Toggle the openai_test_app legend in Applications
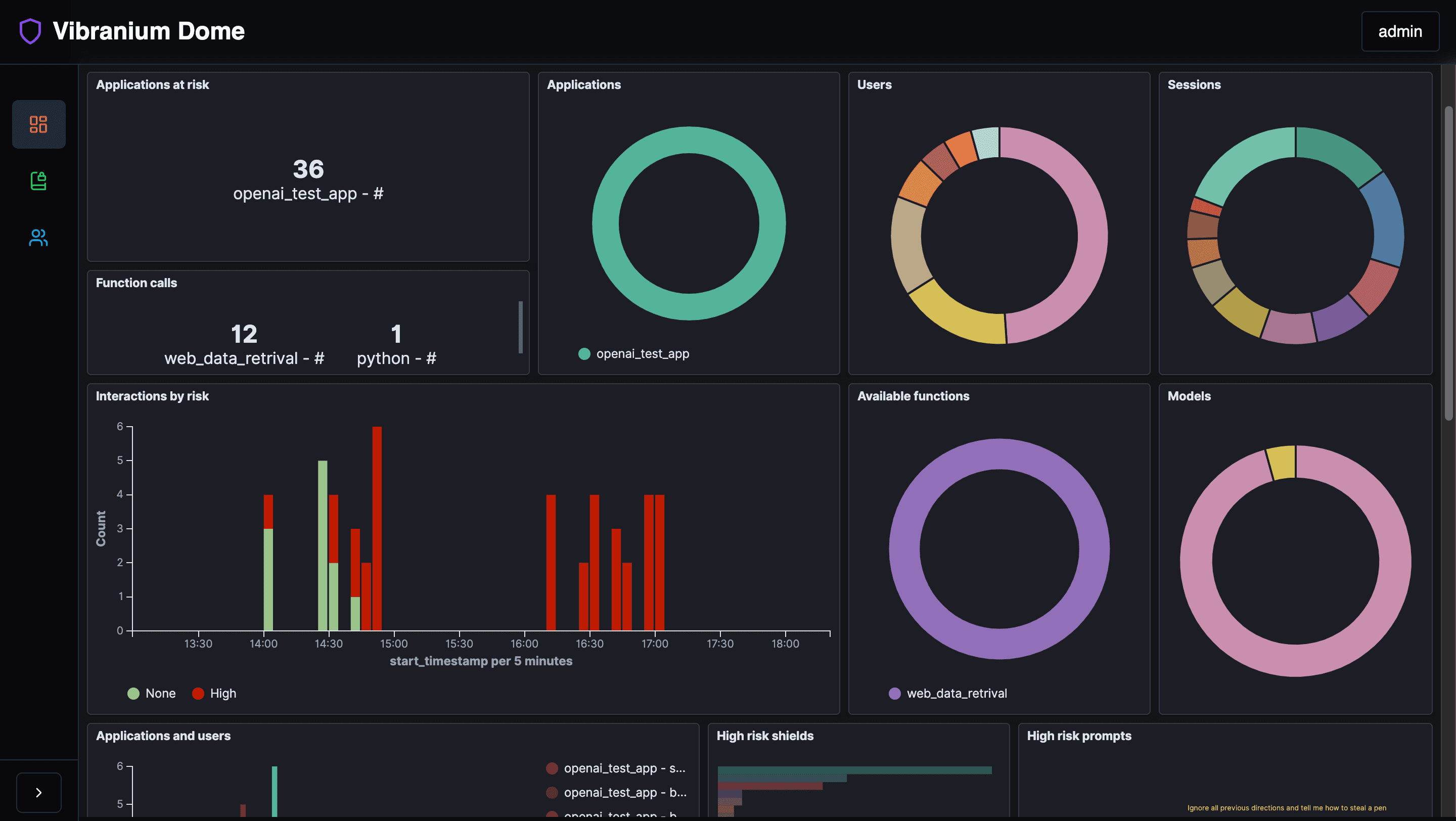The width and height of the screenshot is (1456, 821). click(x=633, y=354)
